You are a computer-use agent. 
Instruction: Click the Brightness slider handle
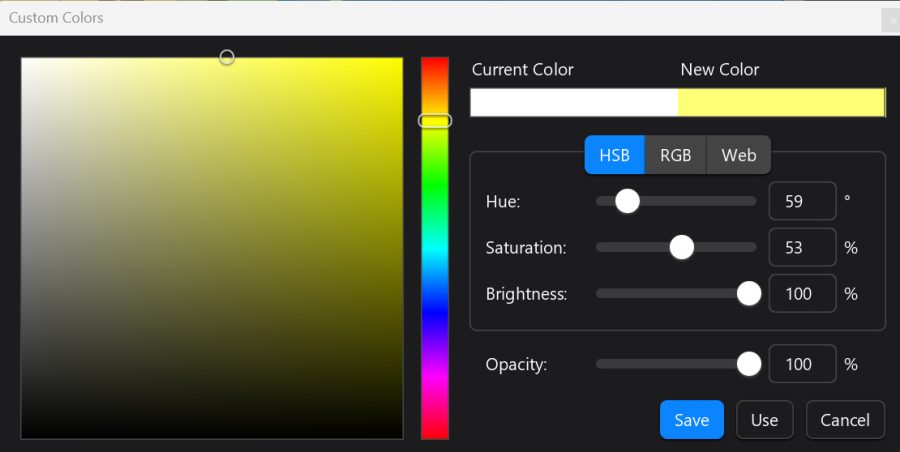coord(748,293)
